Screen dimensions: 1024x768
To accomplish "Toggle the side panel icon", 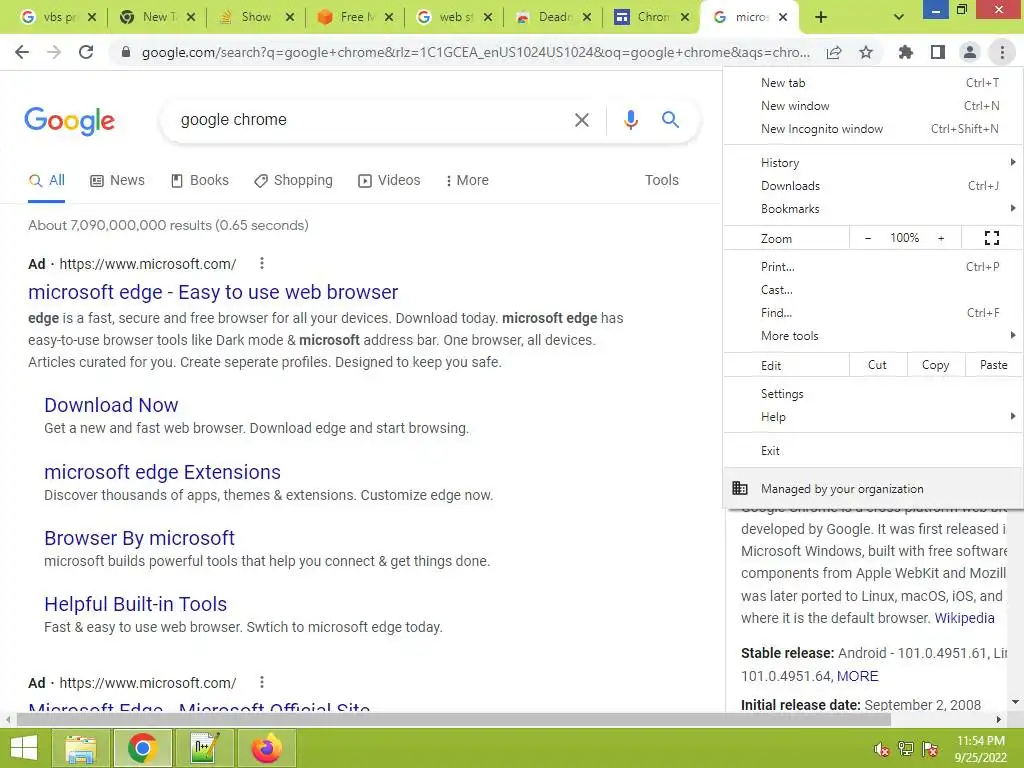I will coord(938,52).
